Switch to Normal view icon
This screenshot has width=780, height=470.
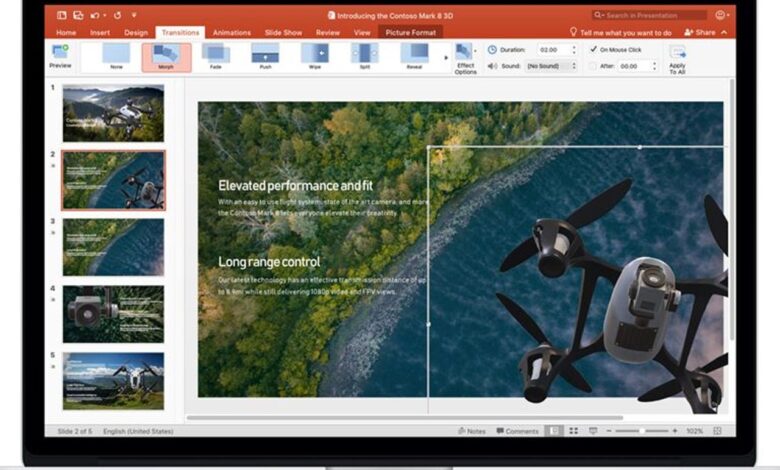554,431
